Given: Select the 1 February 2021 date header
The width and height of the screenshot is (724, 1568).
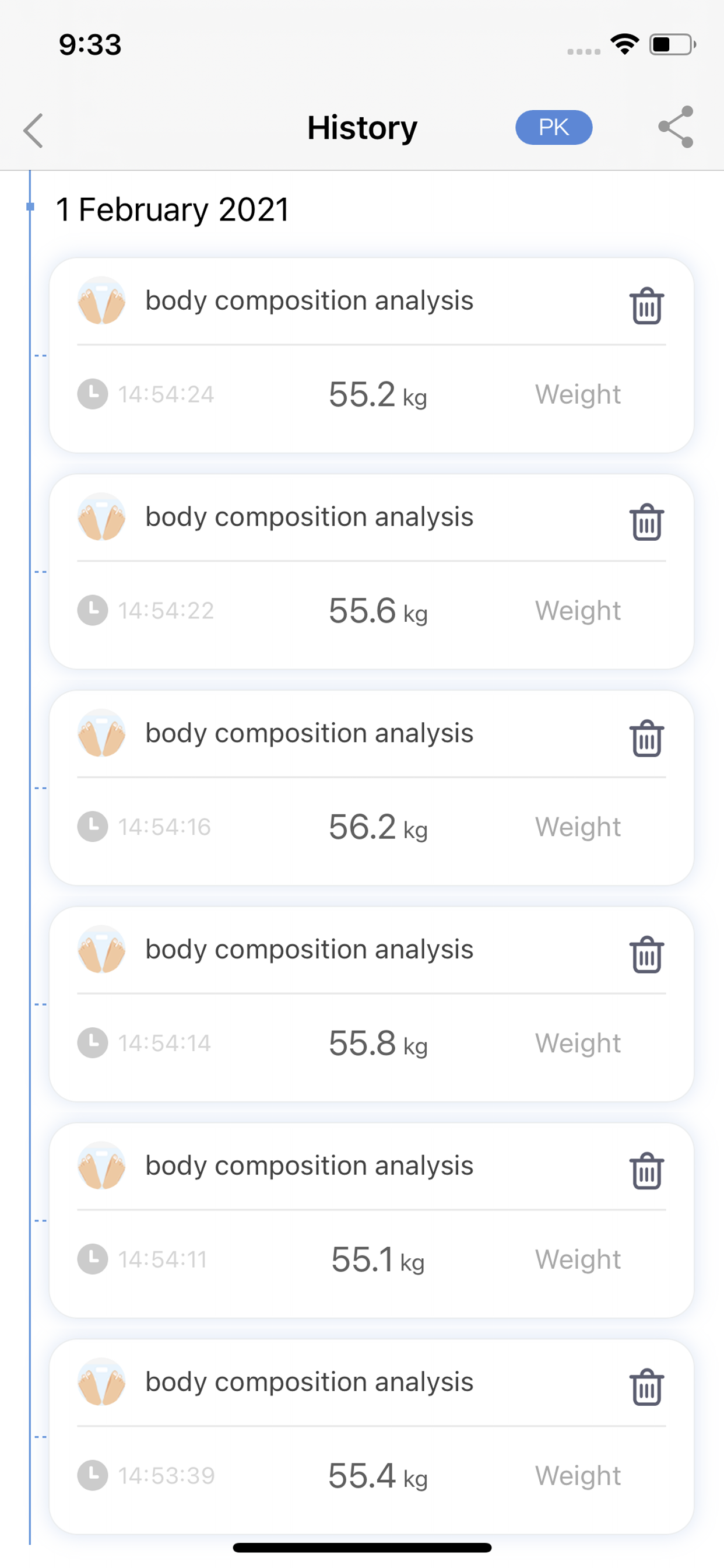Looking at the screenshot, I should [173, 209].
